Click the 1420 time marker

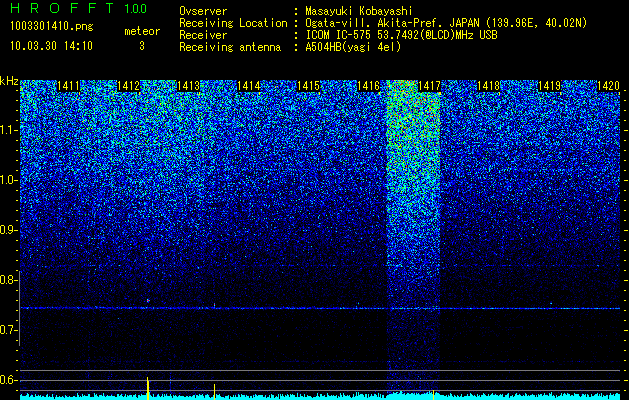click(x=609, y=85)
